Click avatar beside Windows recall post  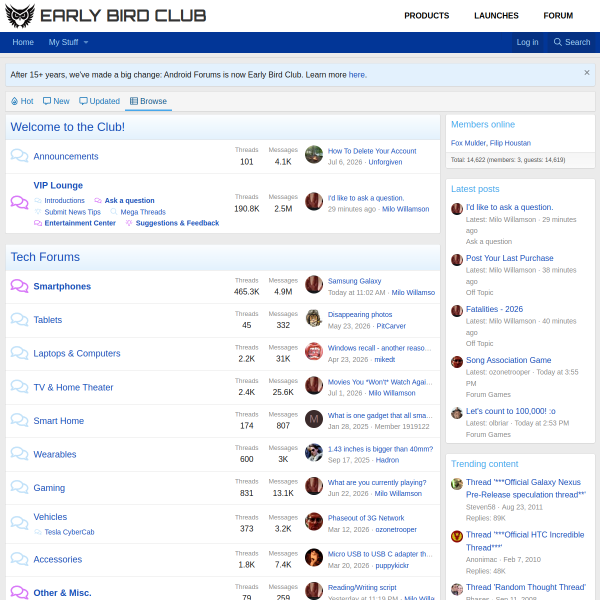click(314, 351)
